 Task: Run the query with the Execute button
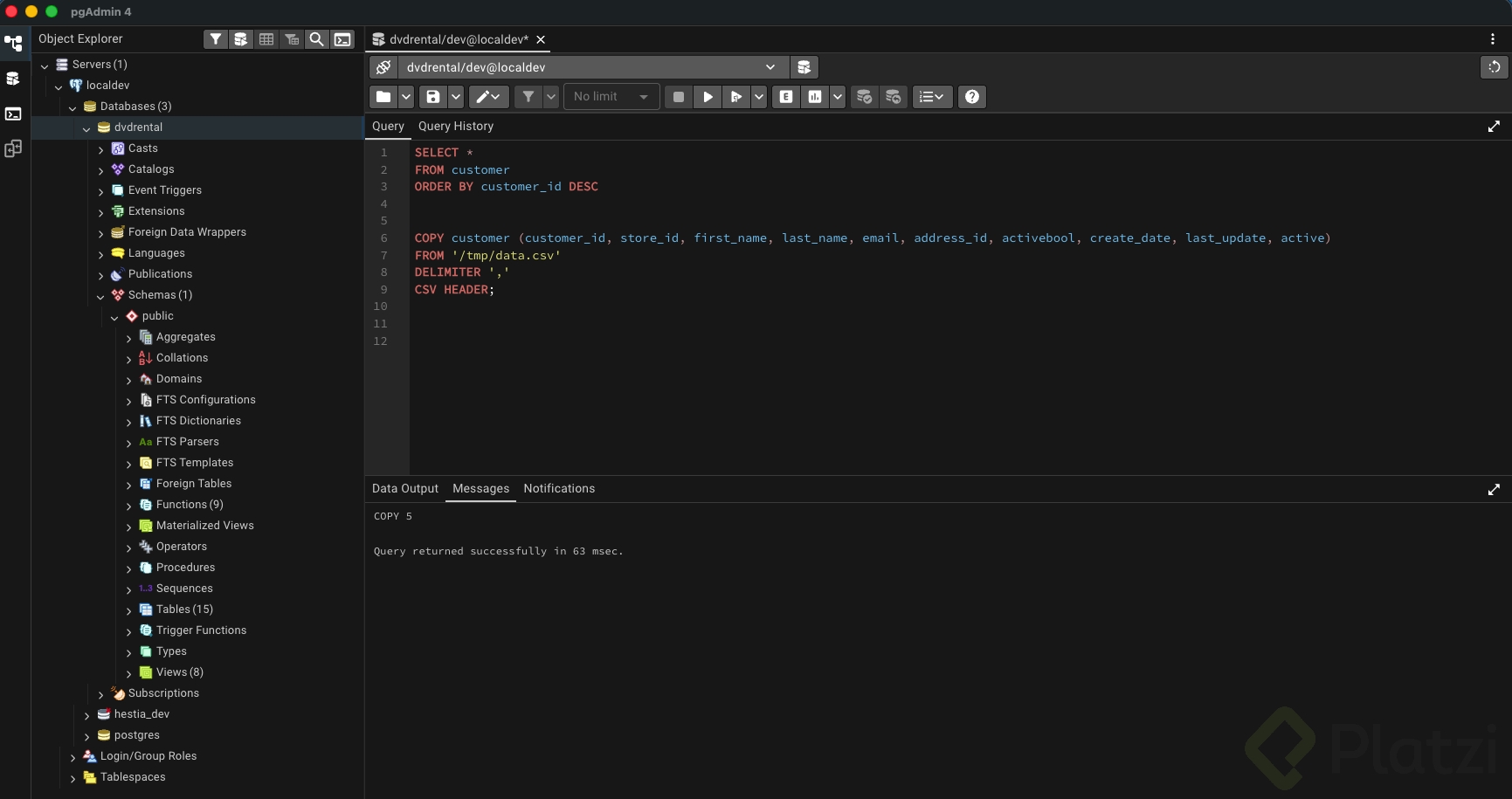[708, 97]
